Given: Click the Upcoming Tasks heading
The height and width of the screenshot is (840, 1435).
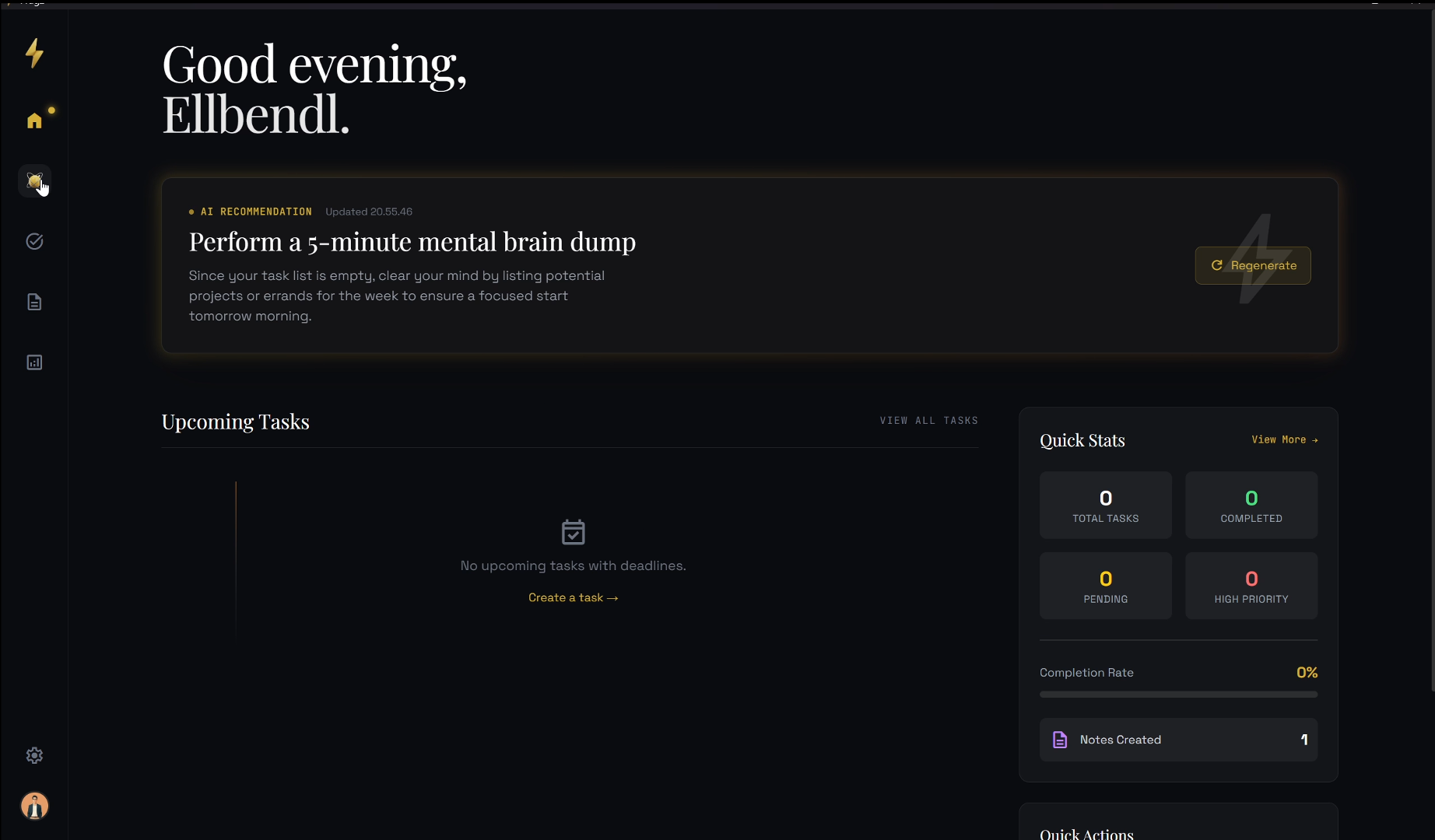Looking at the screenshot, I should point(236,422).
